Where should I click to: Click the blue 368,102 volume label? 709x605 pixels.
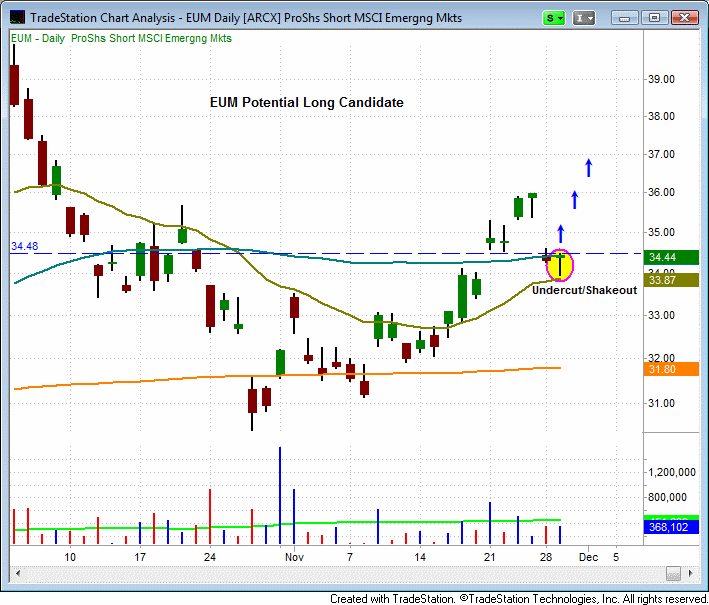pyautogui.click(x=671, y=527)
